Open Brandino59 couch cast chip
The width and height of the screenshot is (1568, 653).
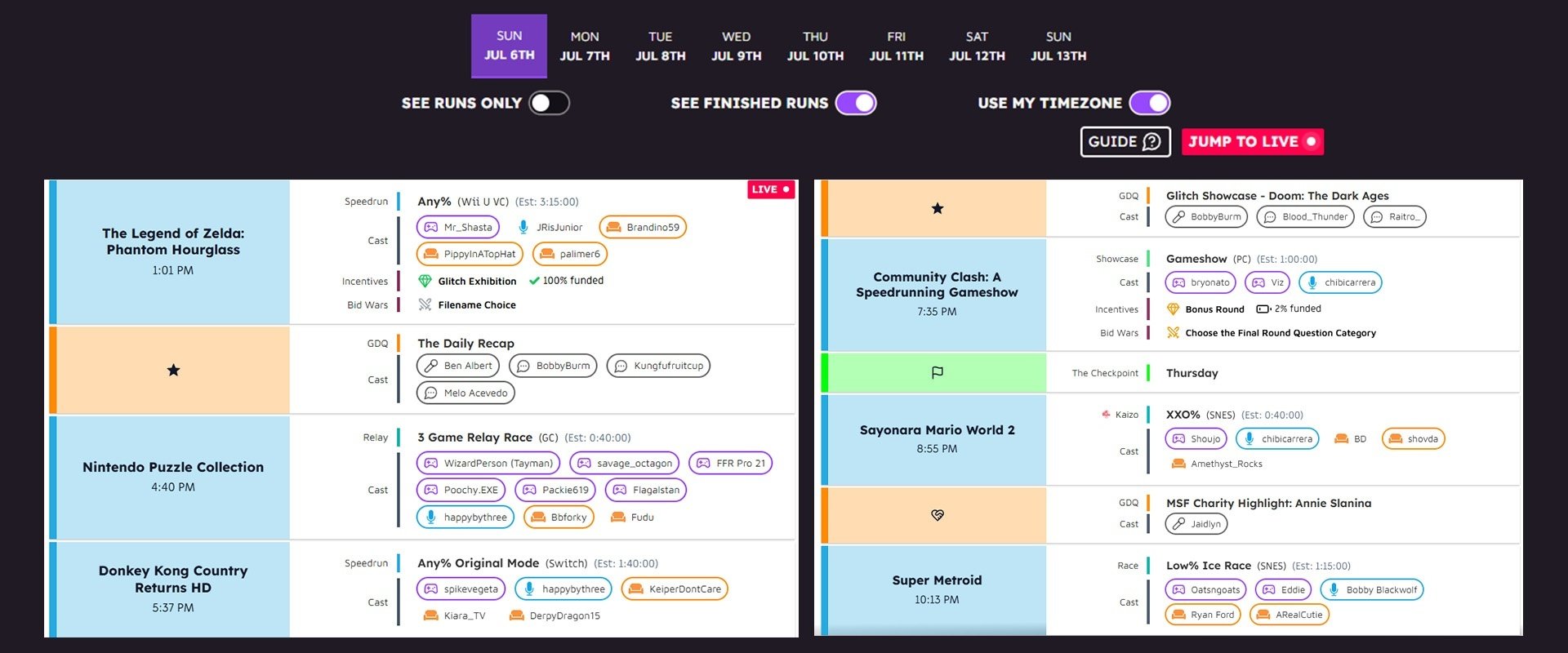point(643,227)
